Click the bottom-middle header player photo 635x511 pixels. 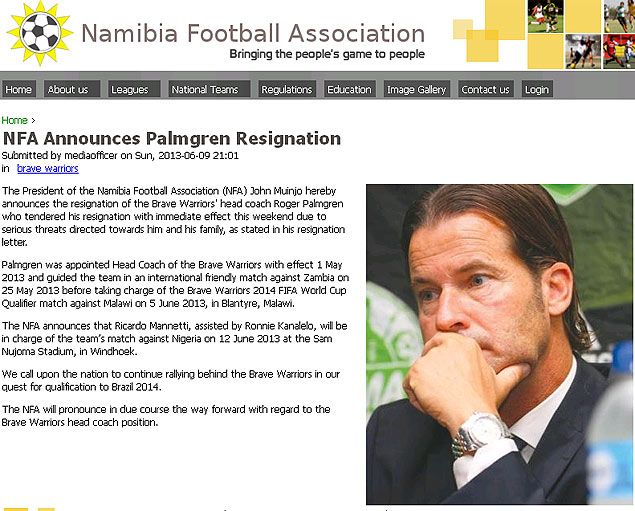(x=582, y=51)
